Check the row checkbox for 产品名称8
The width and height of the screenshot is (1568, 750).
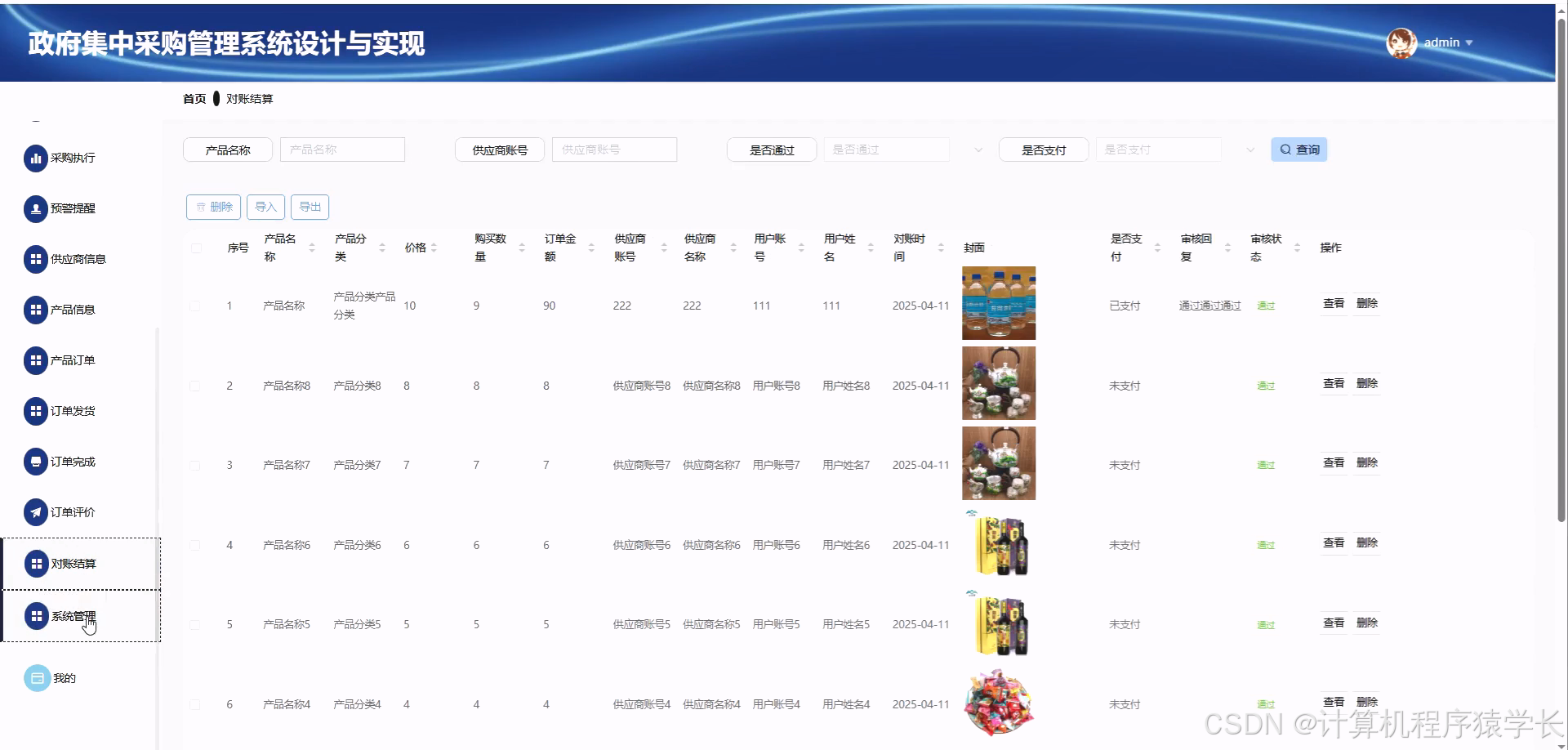(196, 385)
